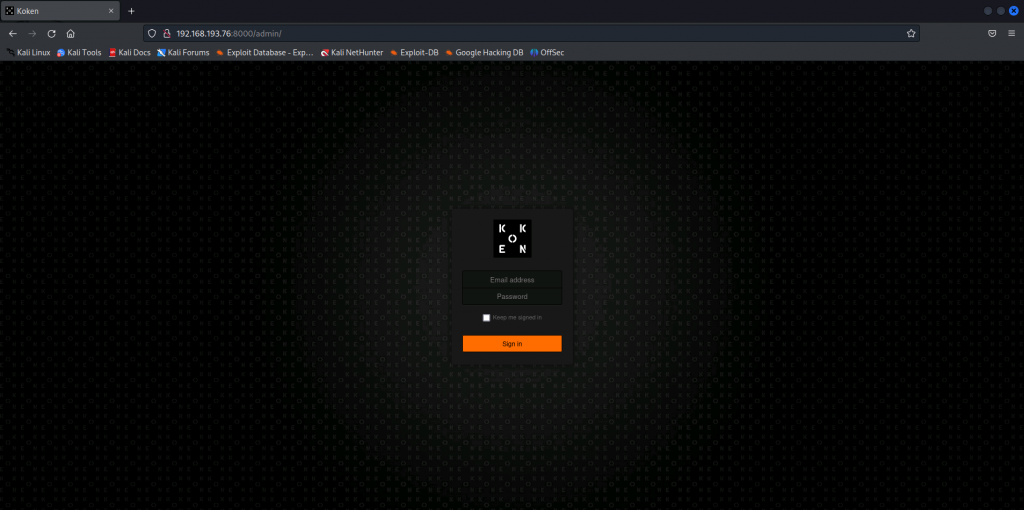Open the Firefox hamburger application menu
The image size is (1024, 510).
[1011, 33]
